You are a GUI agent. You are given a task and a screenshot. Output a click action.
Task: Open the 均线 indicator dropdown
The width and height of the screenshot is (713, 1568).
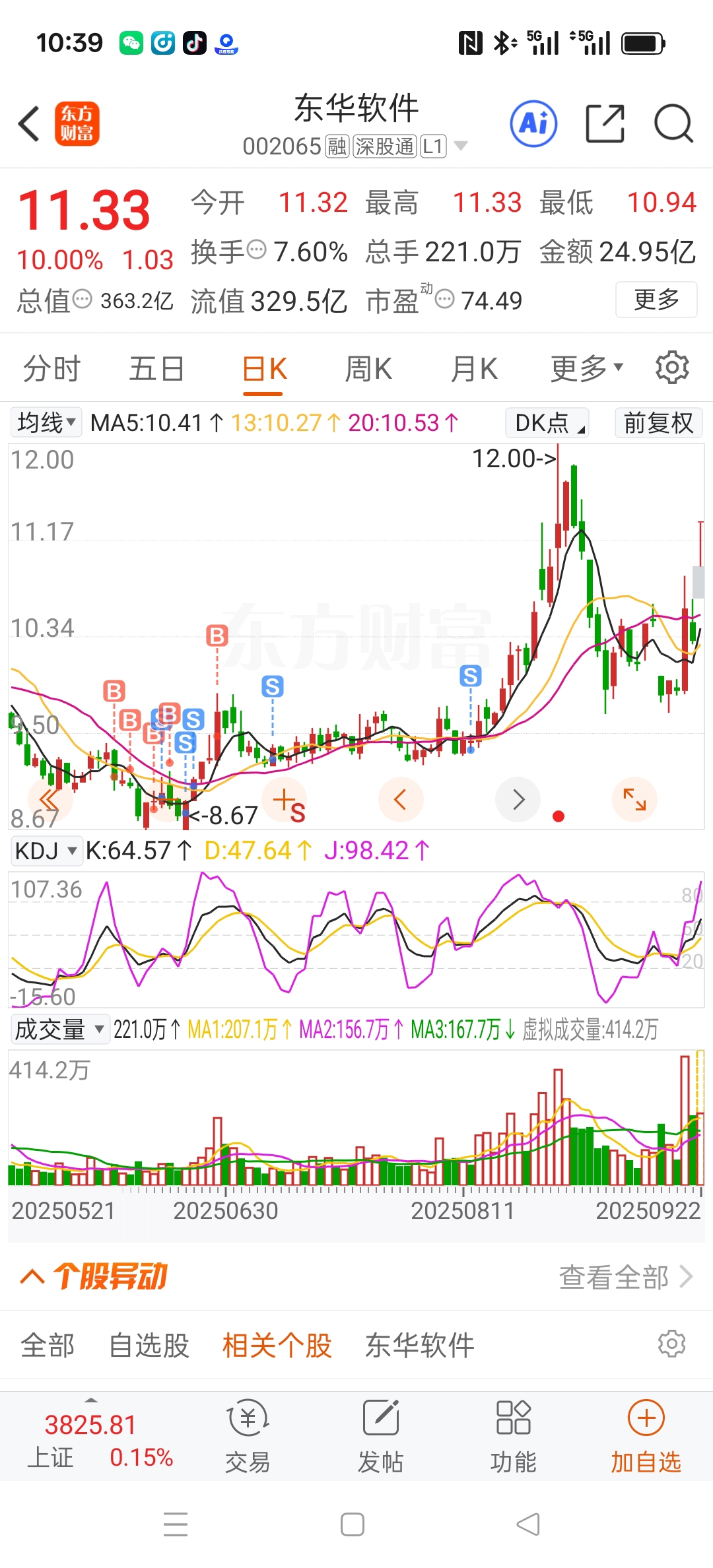click(46, 422)
